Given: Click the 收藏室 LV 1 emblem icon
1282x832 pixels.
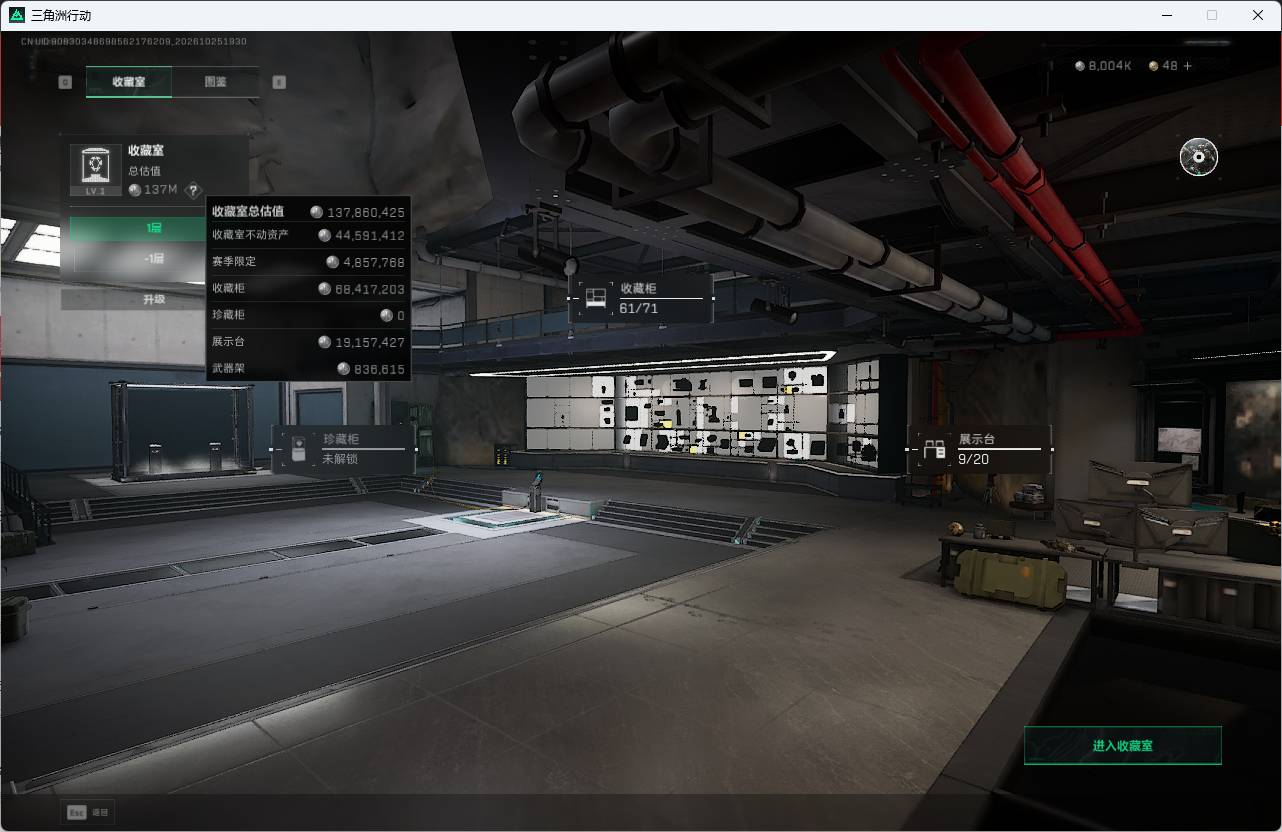Looking at the screenshot, I should (96, 169).
